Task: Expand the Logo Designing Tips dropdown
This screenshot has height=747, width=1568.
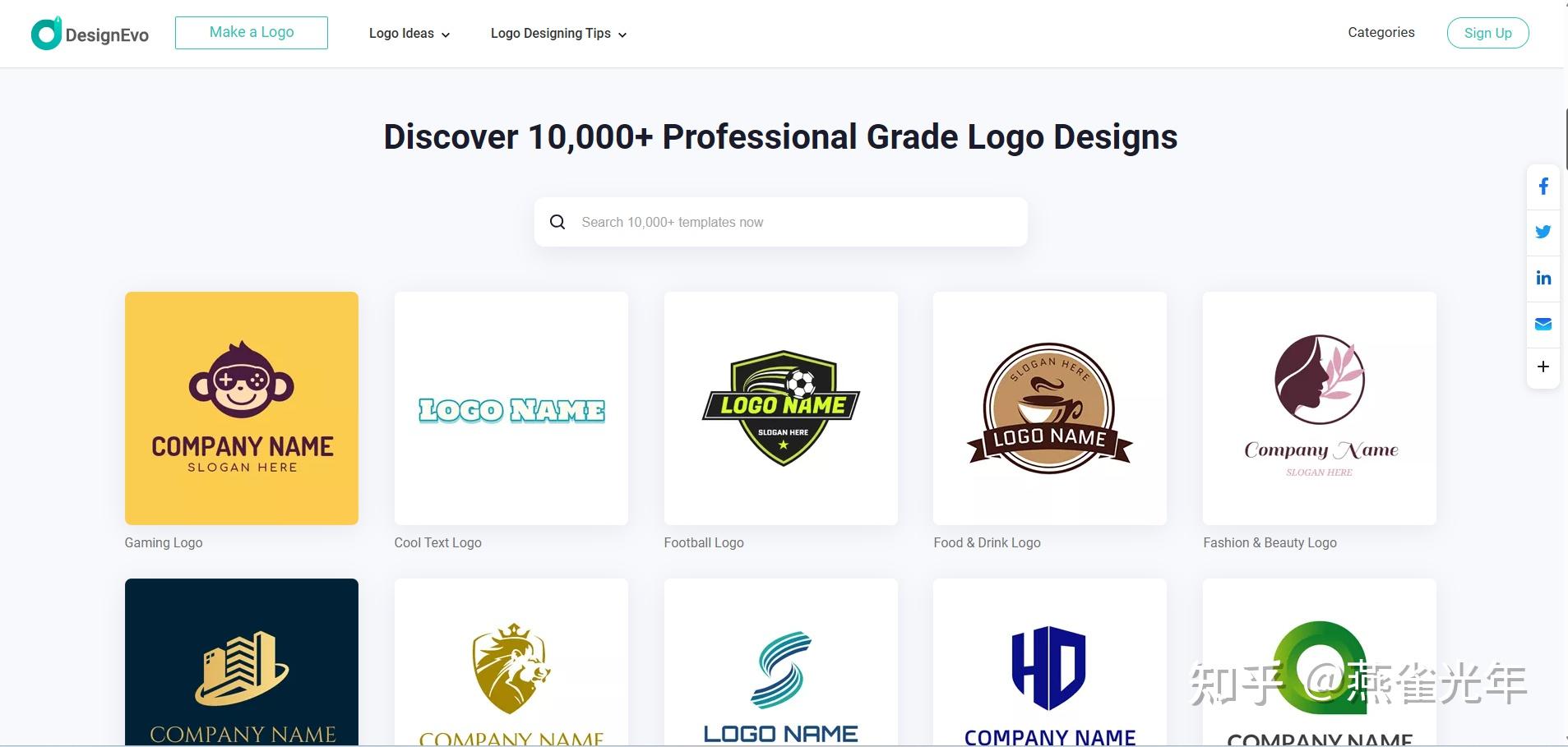Action: pyautogui.click(x=558, y=34)
